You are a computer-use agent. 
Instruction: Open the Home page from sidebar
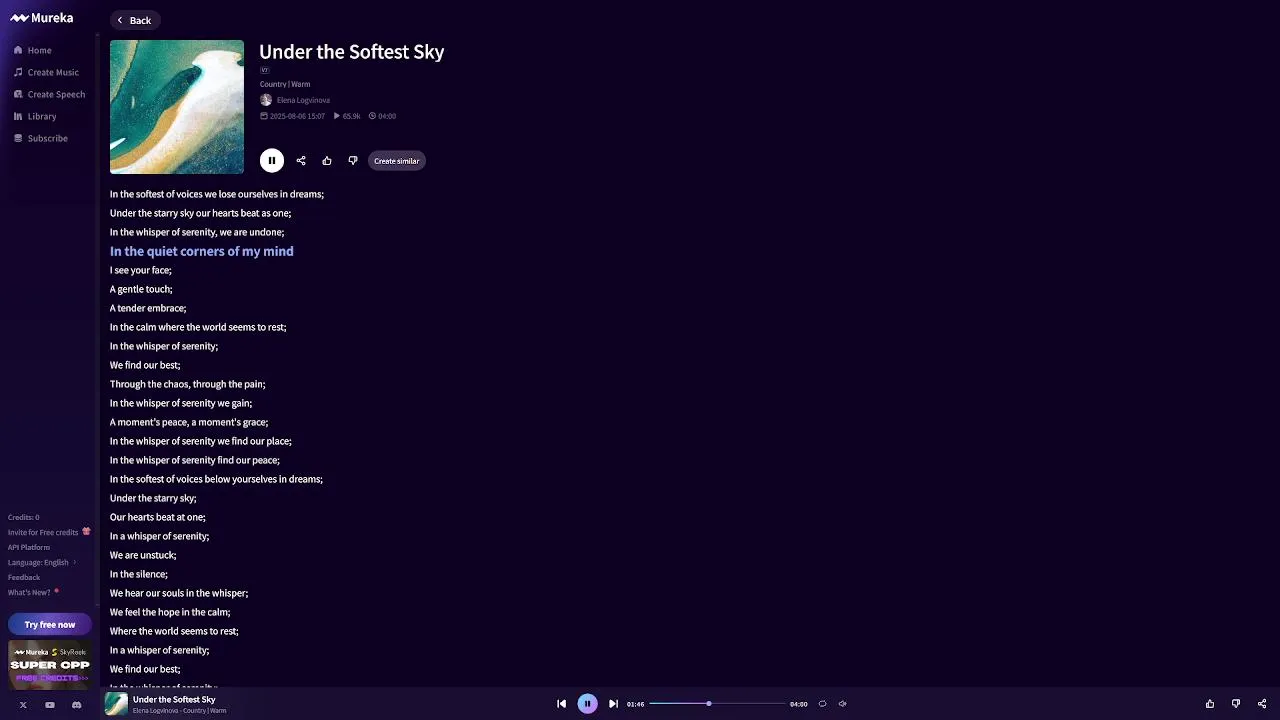33,50
